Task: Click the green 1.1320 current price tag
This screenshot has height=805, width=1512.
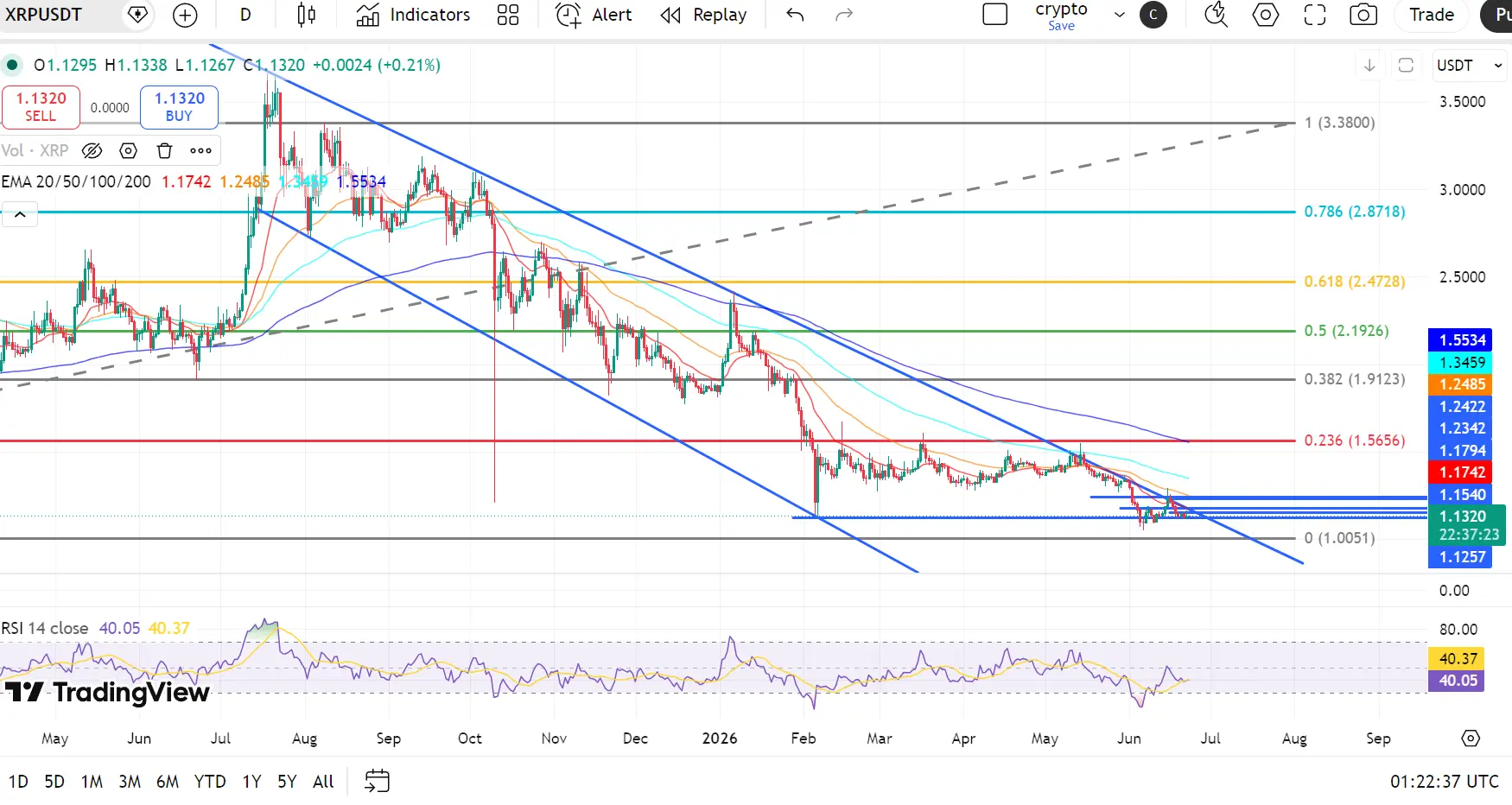Action: (x=1466, y=525)
